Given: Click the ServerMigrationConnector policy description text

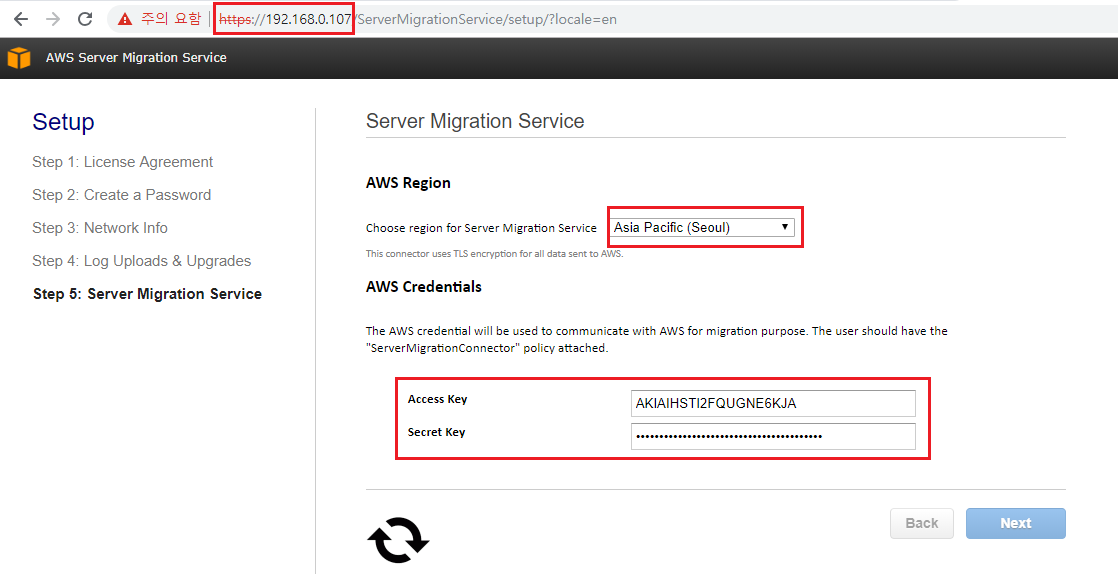Looking at the screenshot, I should [x=657, y=340].
